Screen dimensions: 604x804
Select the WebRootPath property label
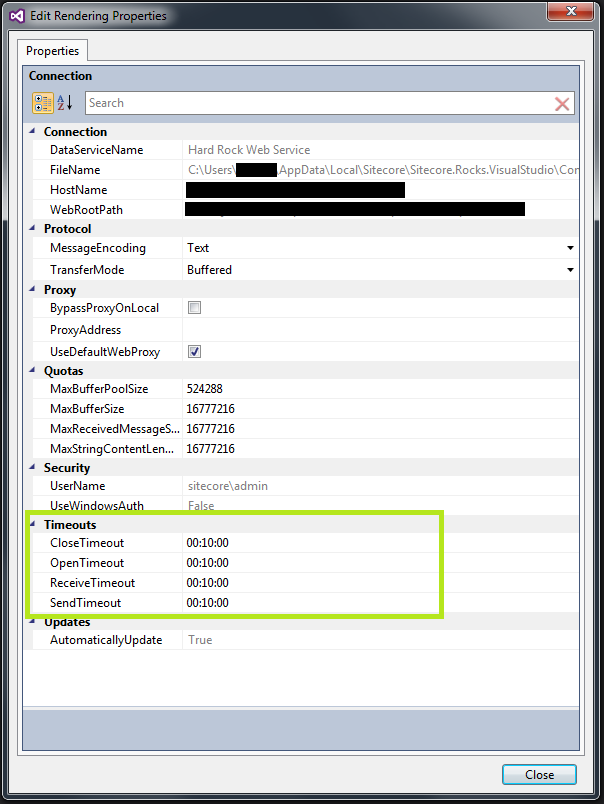[86, 210]
